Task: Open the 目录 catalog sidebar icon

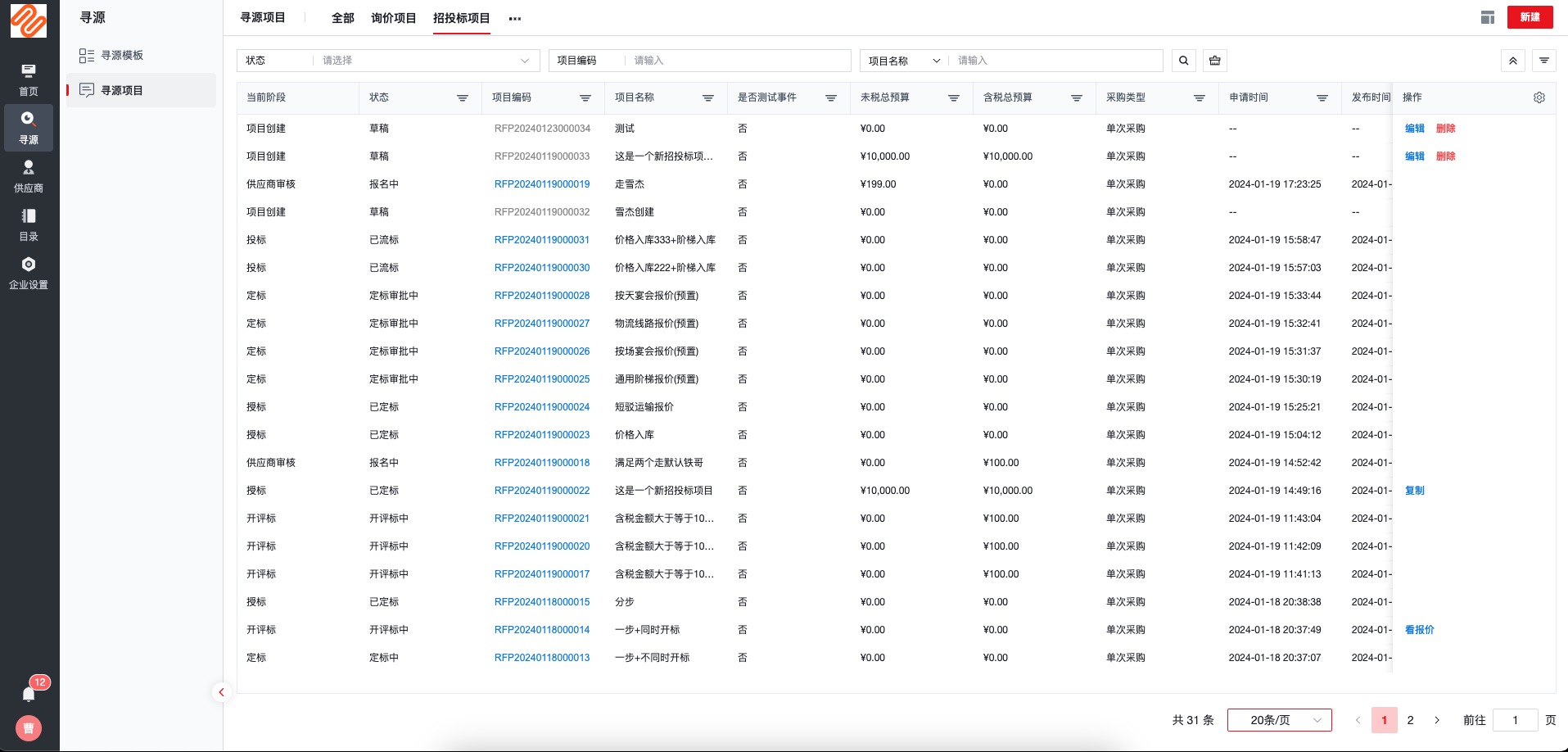Action: tap(29, 224)
